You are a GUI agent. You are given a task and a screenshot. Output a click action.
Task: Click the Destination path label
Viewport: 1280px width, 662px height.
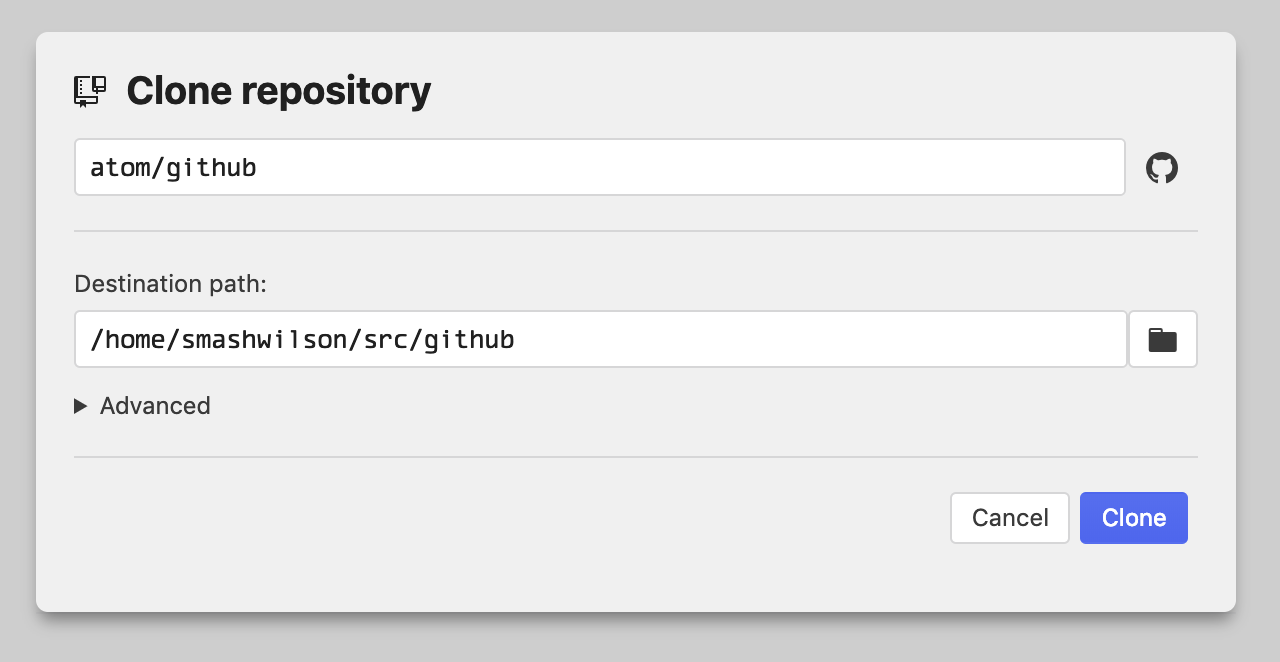[170, 284]
